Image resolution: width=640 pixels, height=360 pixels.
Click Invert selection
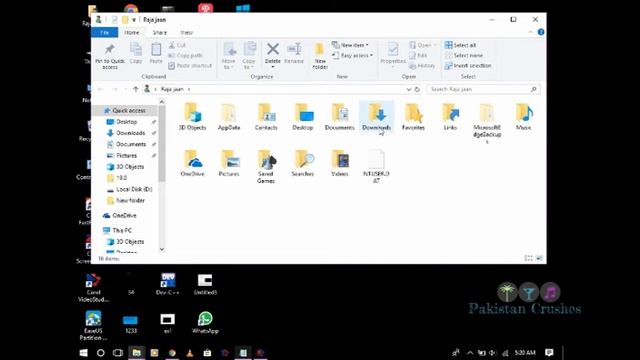coord(468,65)
